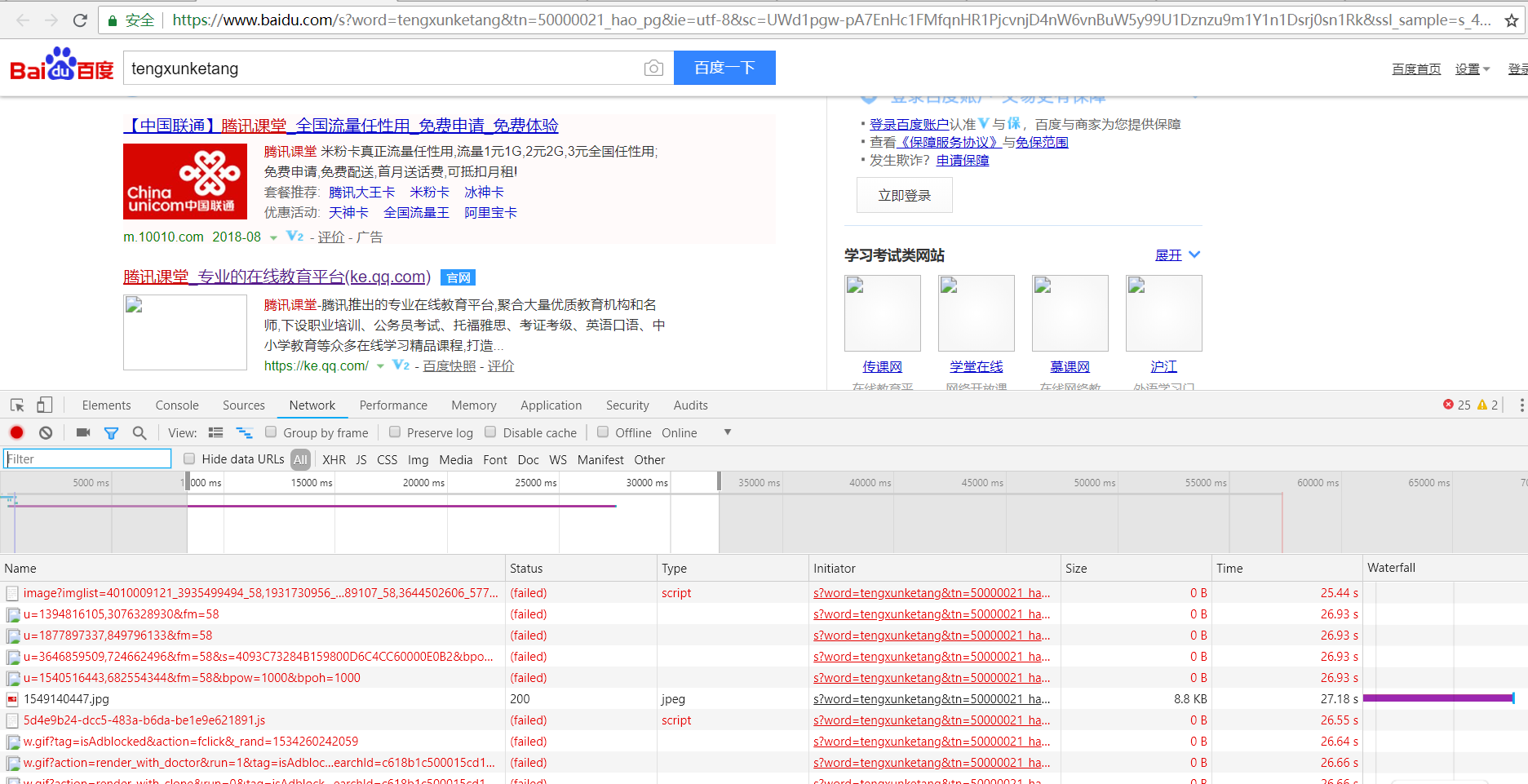Click the 传课网 thumbnail image
Image resolution: width=1528 pixels, height=784 pixels.
tap(883, 313)
